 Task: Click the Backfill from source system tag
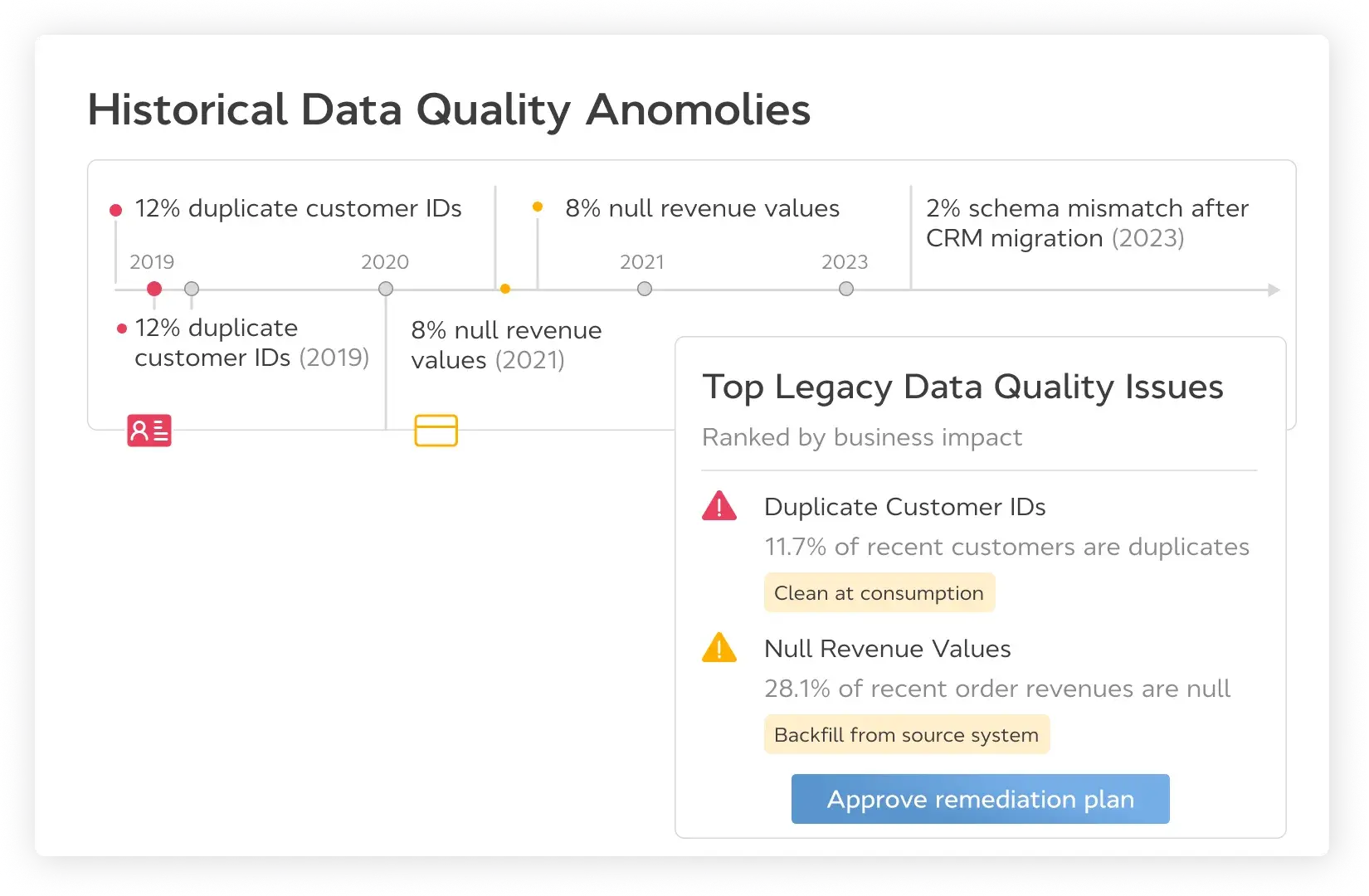pos(906,735)
